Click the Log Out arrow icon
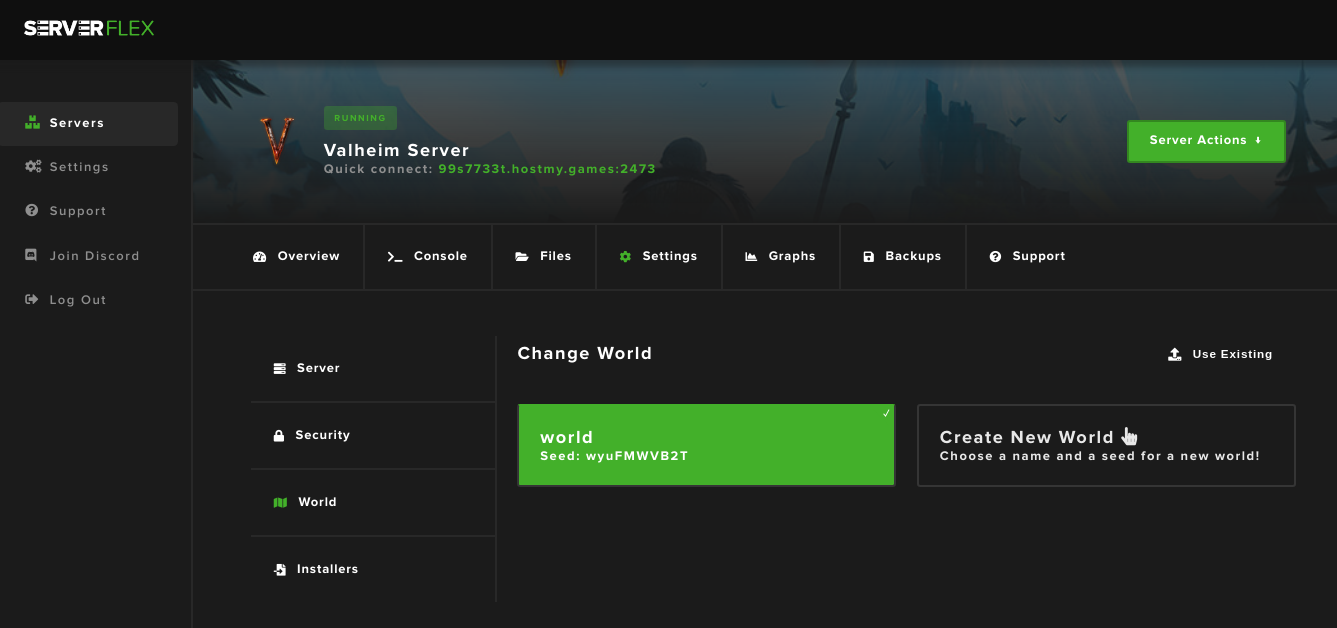Image resolution: width=1337 pixels, height=628 pixels. tap(31, 300)
